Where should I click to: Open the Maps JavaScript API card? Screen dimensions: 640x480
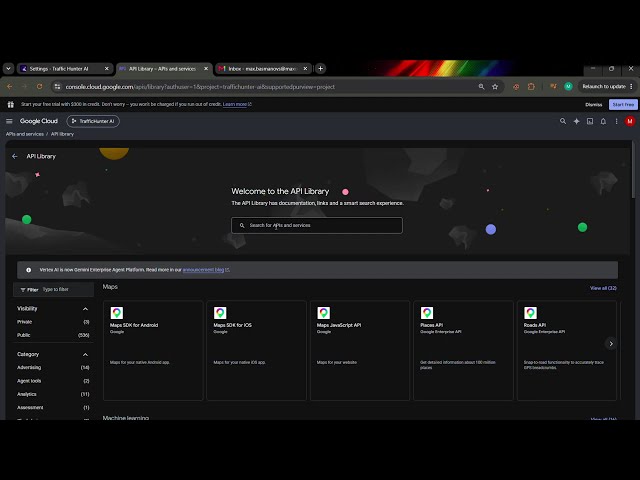tap(360, 351)
